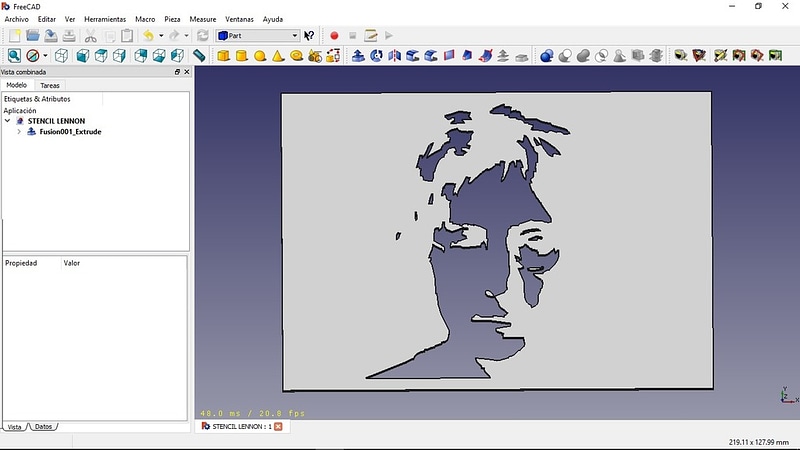The width and height of the screenshot is (800, 450).
Task: Set the right view cube
Action: pos(119,56)
